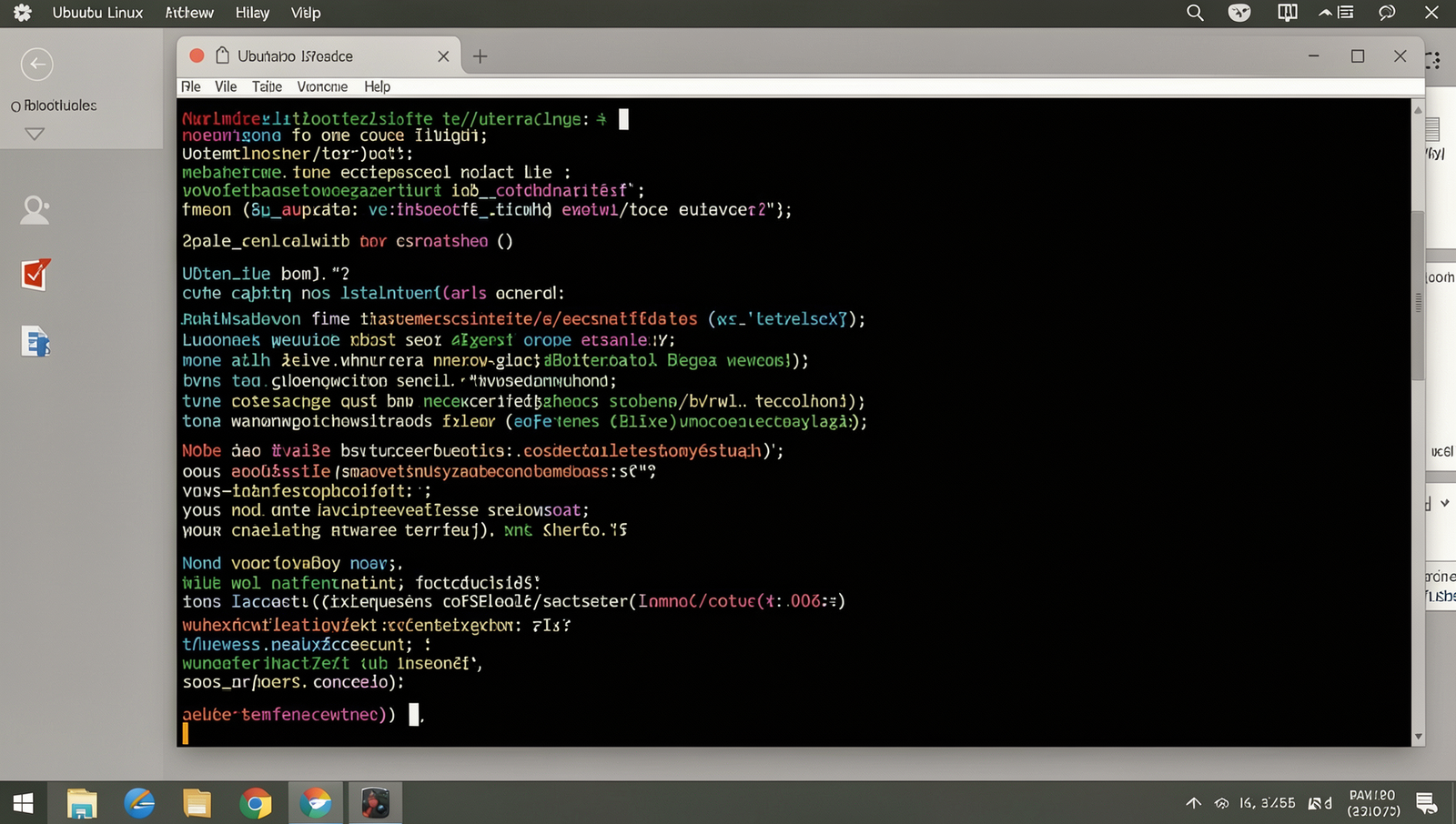Open the clock in the taskbar

(x=1372, y=803)
